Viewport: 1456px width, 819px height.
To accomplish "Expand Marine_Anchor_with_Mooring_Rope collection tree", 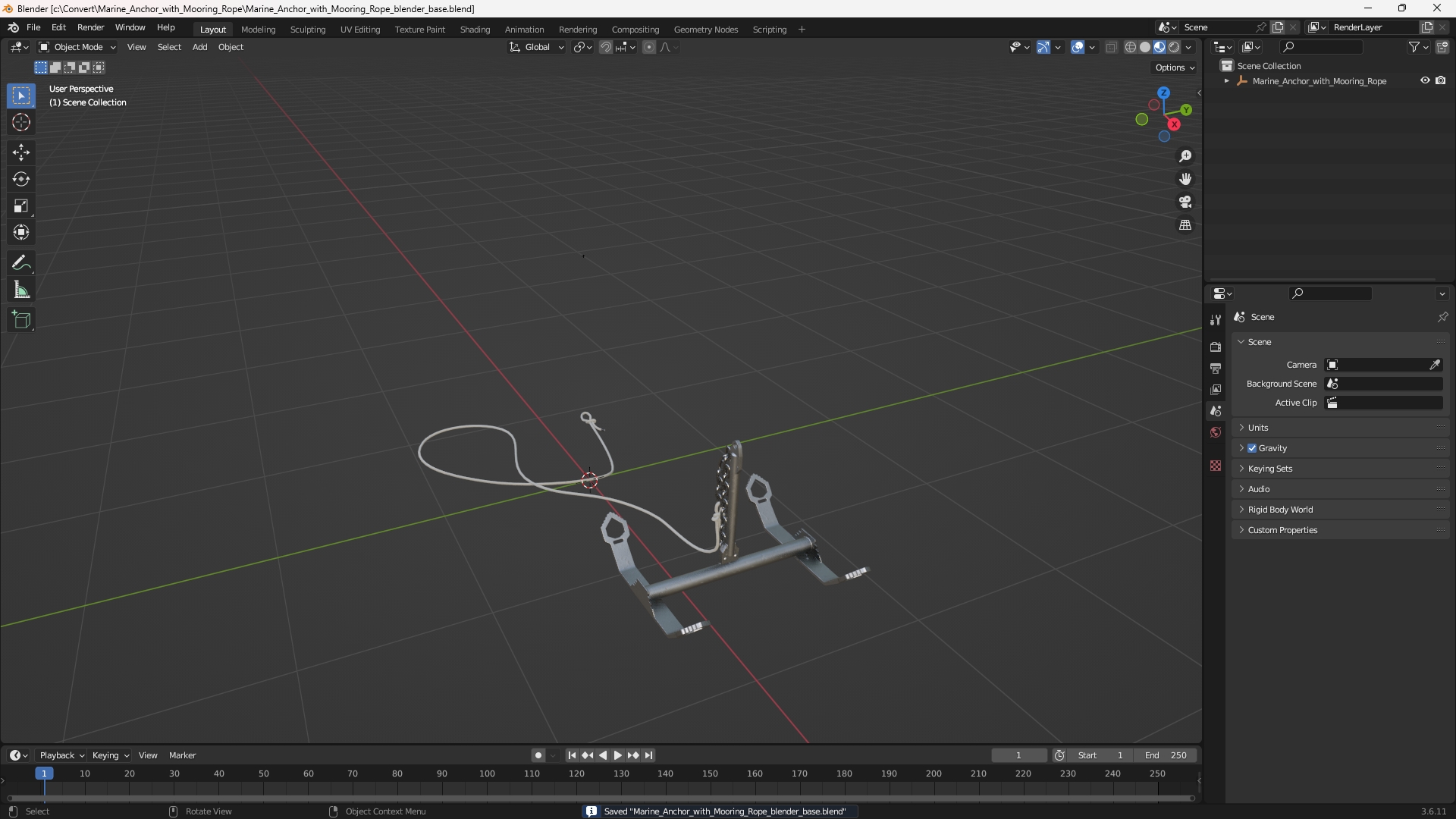I will click(x=1226, y=81).
